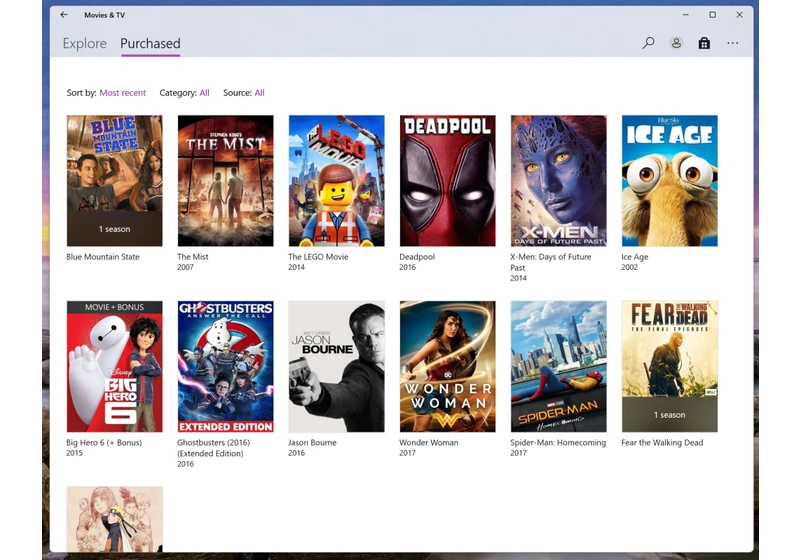The width and height of the screenshot is (800, 560).
Task: Open Fear the Walking Dead poster
Action: click(669, 366)
